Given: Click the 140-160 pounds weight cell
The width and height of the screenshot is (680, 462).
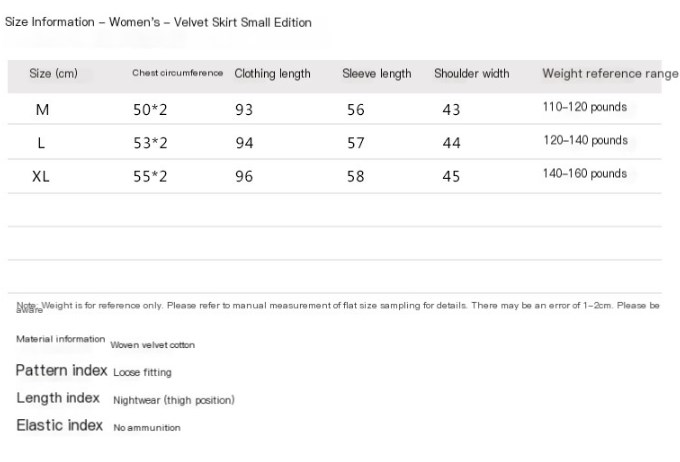Looking at the screenshot, I should click(585, 174).
